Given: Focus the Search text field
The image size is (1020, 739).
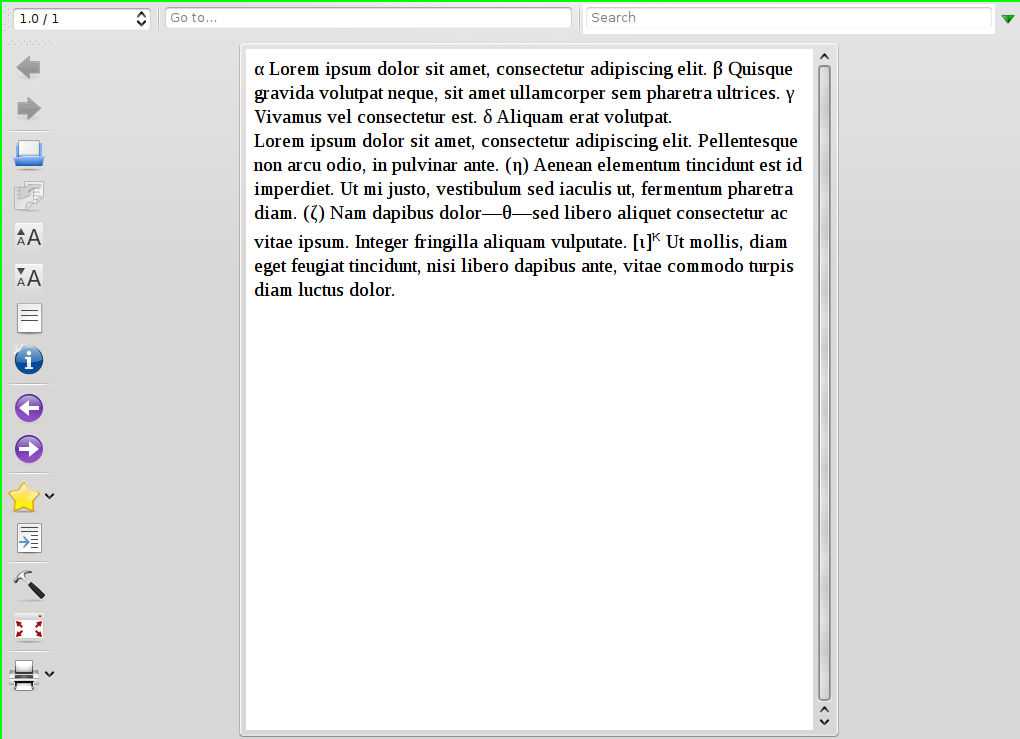Looking at the screenshot, I should pyautogui.click(x=788, y=18).
